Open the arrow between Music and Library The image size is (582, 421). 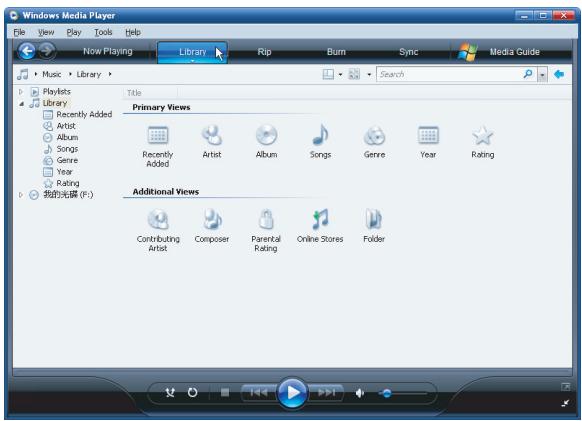click(70, 74)
